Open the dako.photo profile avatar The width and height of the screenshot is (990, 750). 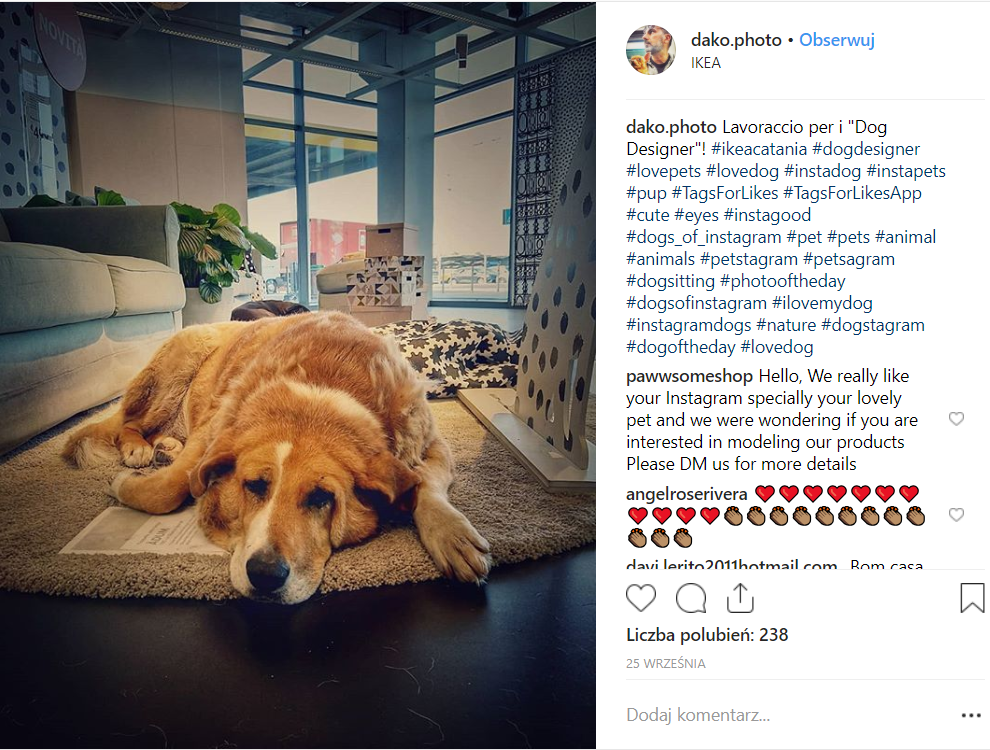pyautogui.click(x=650, y=50)
